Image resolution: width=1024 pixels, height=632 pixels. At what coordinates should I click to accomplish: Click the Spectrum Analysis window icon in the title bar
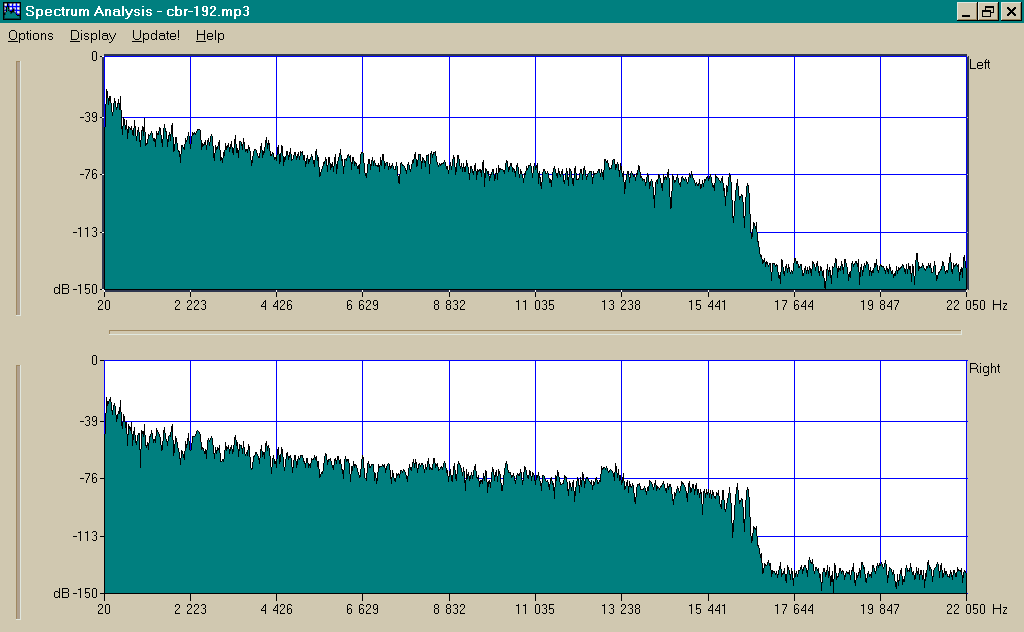pyautogui.click(x=12, y=11)
